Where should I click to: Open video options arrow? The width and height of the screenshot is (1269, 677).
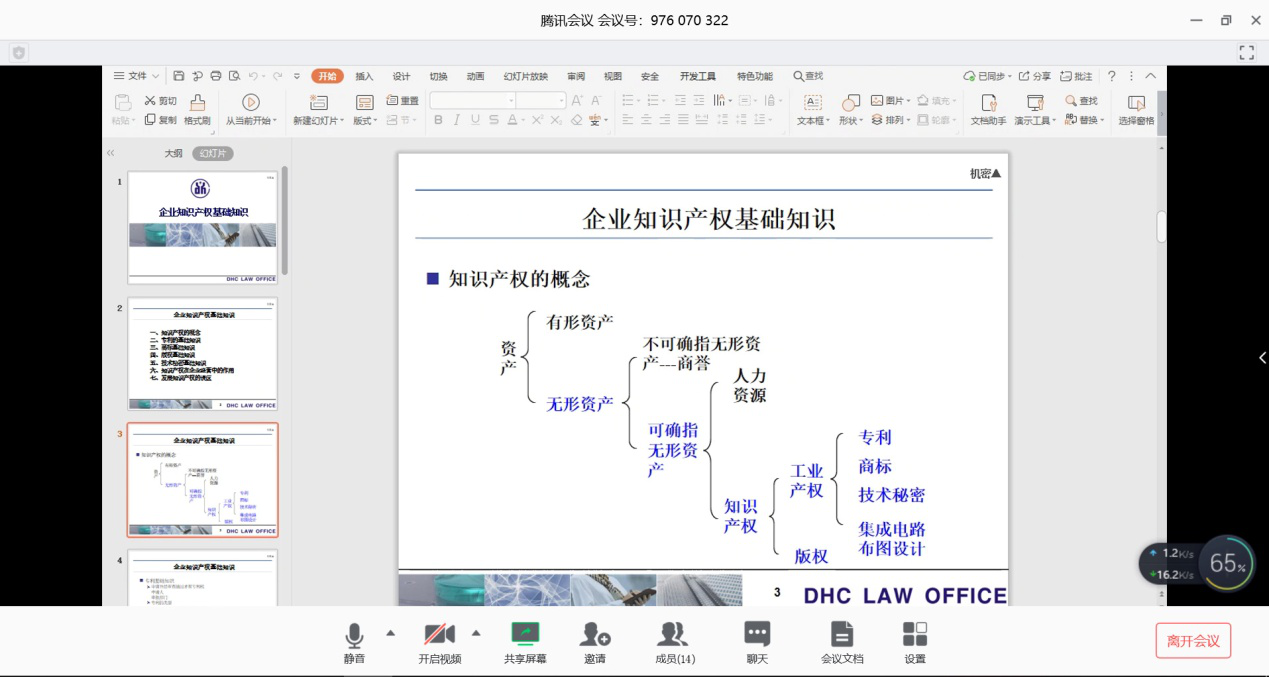point(476,632)
